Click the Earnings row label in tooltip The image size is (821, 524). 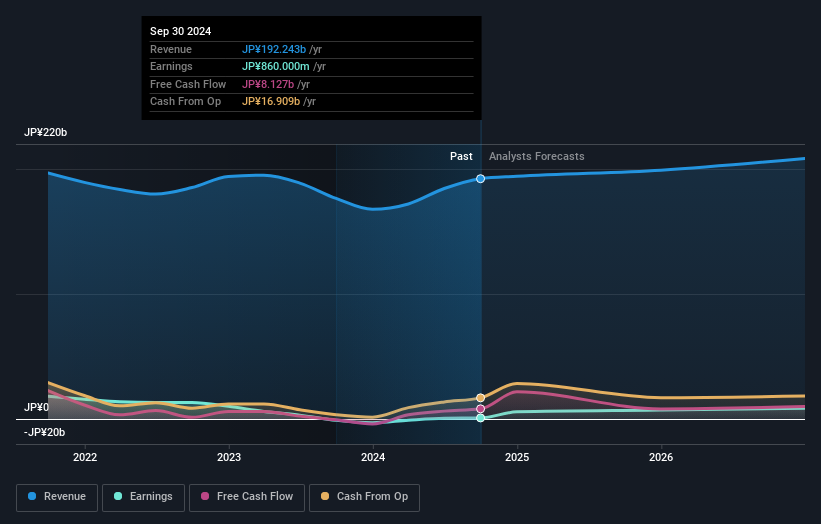[x=171, y=66]
